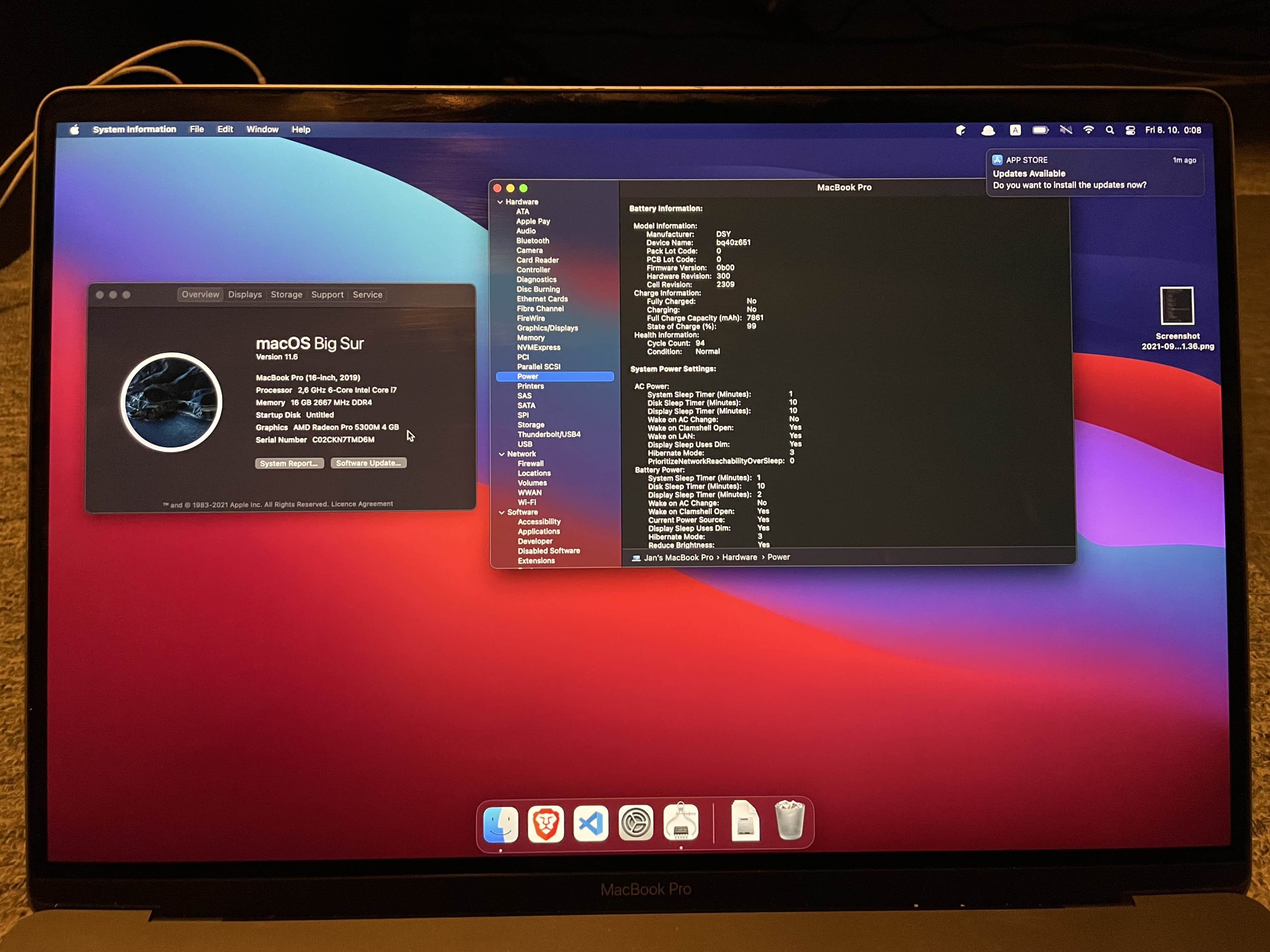Open Visual Studio Code in Dock

(591, 824)
